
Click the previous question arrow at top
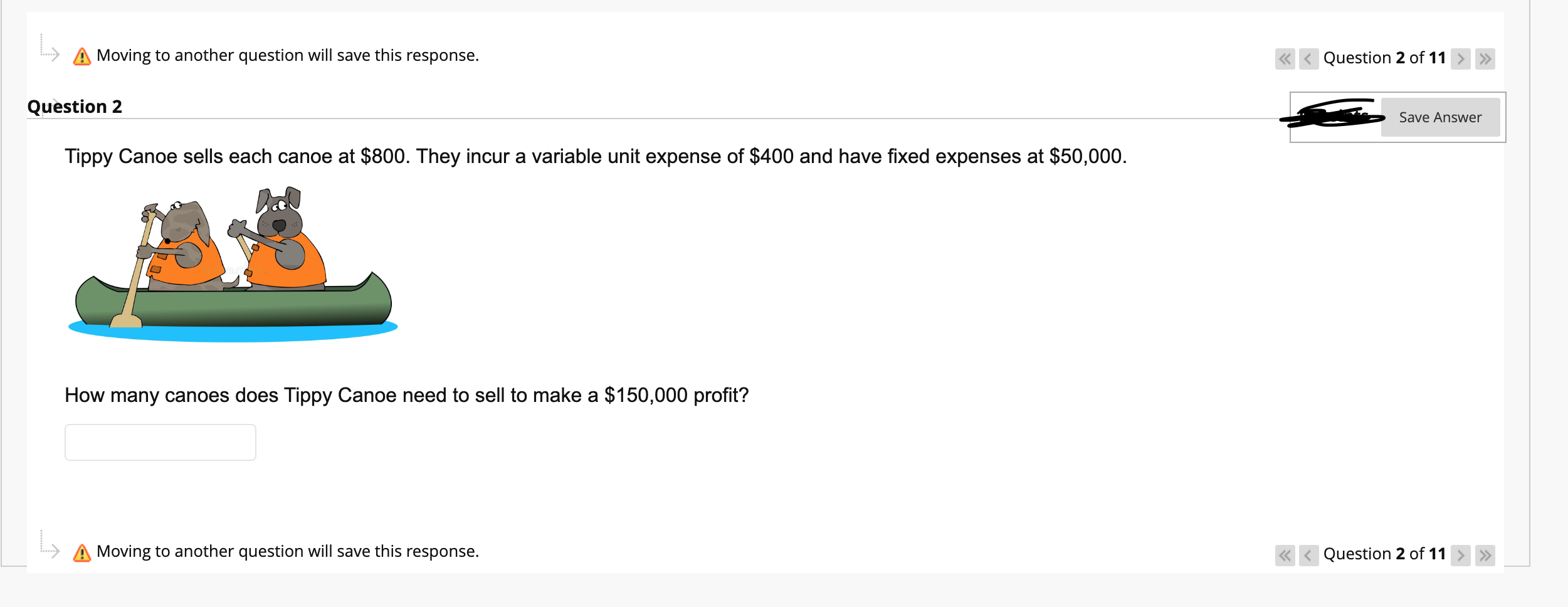pos(1308,58)
